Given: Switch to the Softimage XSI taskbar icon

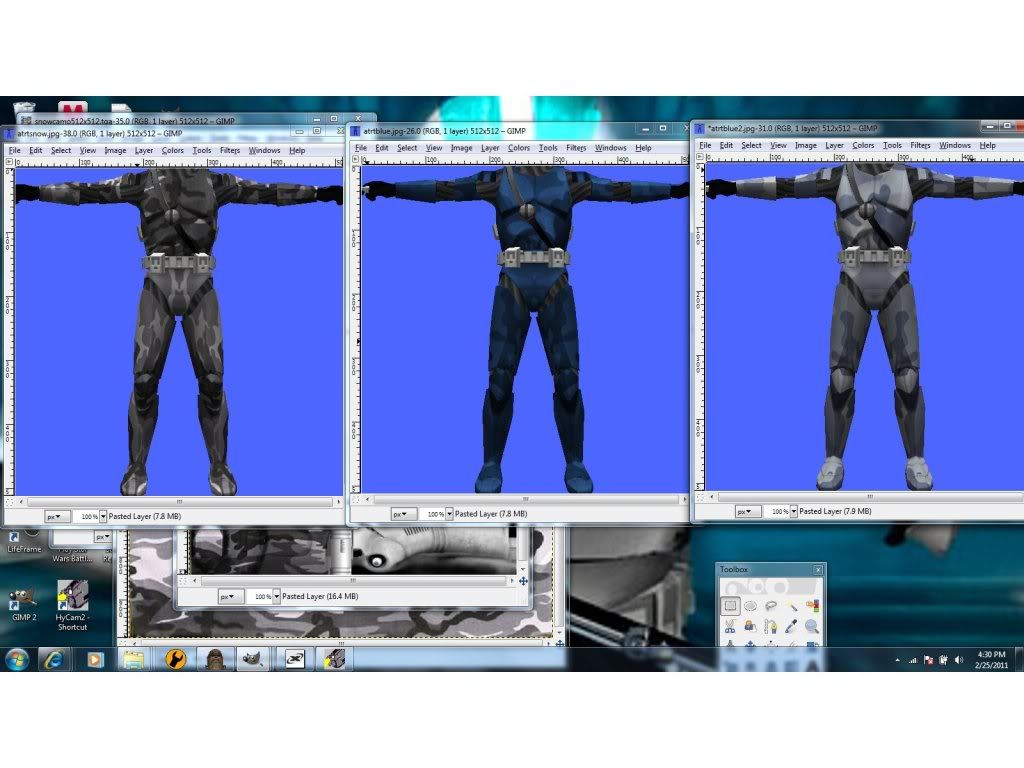Looking at the screenshot, I should coord(294,659).
